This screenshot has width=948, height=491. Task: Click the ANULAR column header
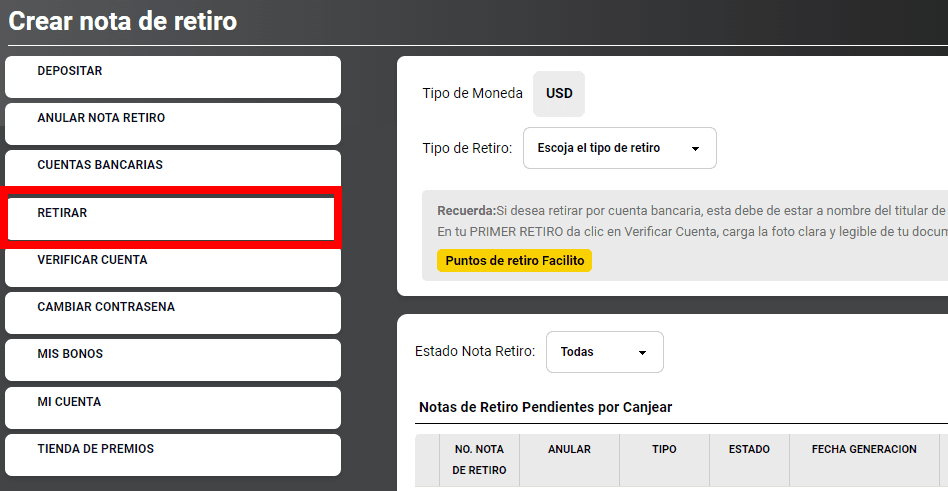(569, 460)
